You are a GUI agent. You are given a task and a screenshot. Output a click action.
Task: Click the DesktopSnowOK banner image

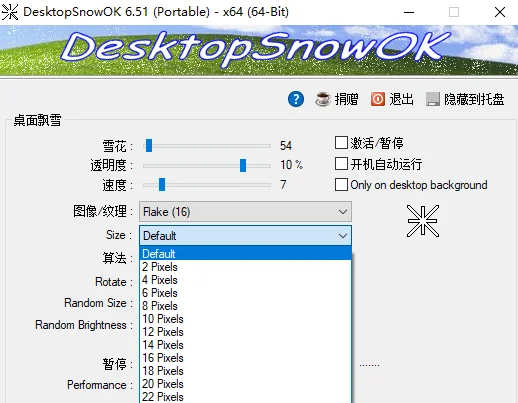pos(259,51)
